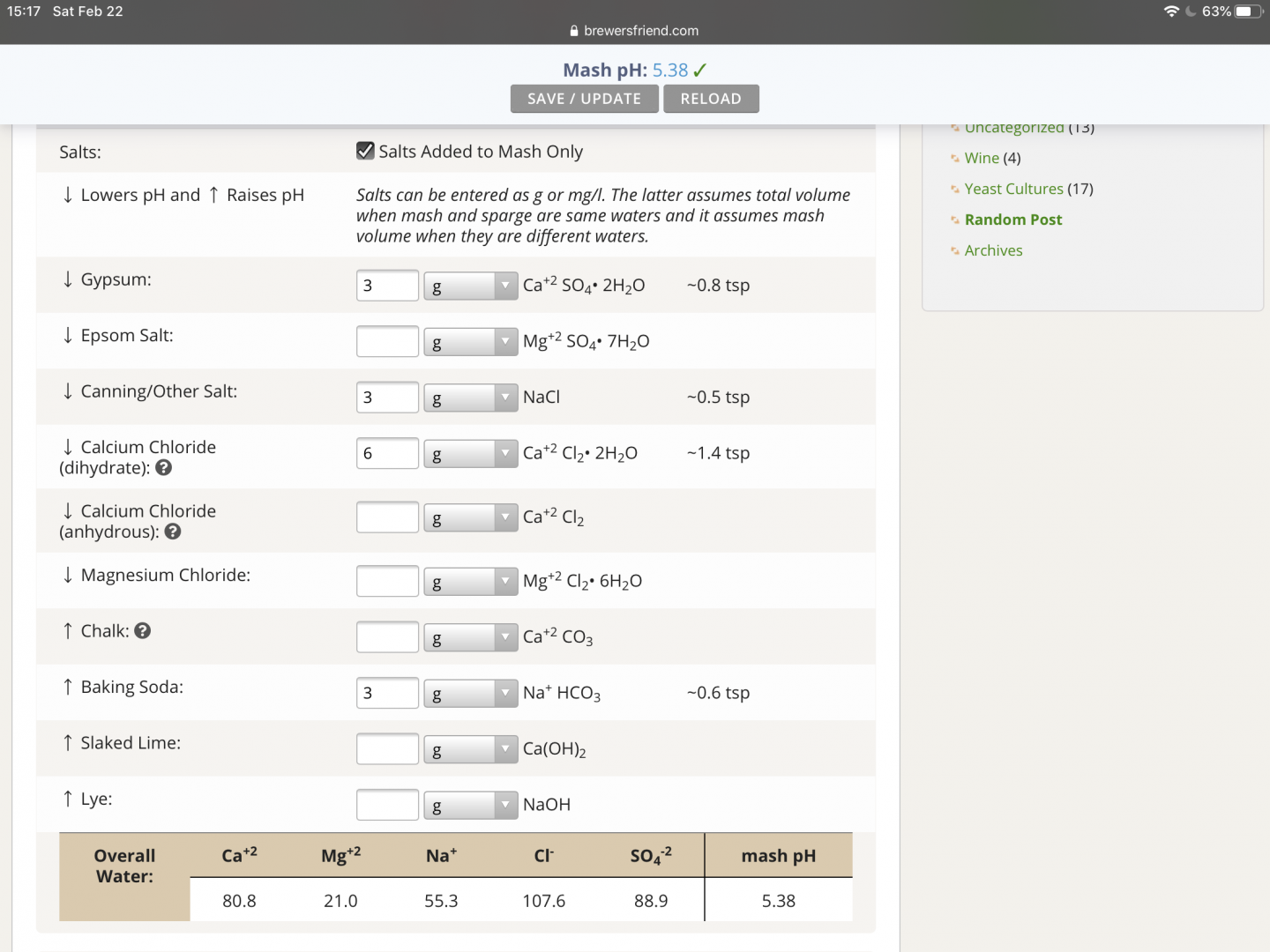Click the SO4-2 value 88.9

651,901
